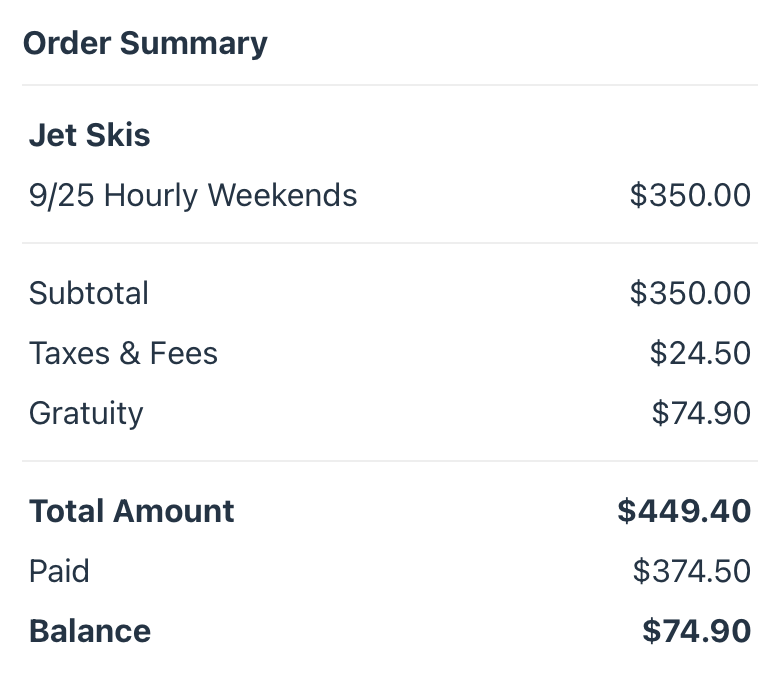782x686 pixels.
Task: Click the divider line above Subtotal
Action: (x=390, y=243)
